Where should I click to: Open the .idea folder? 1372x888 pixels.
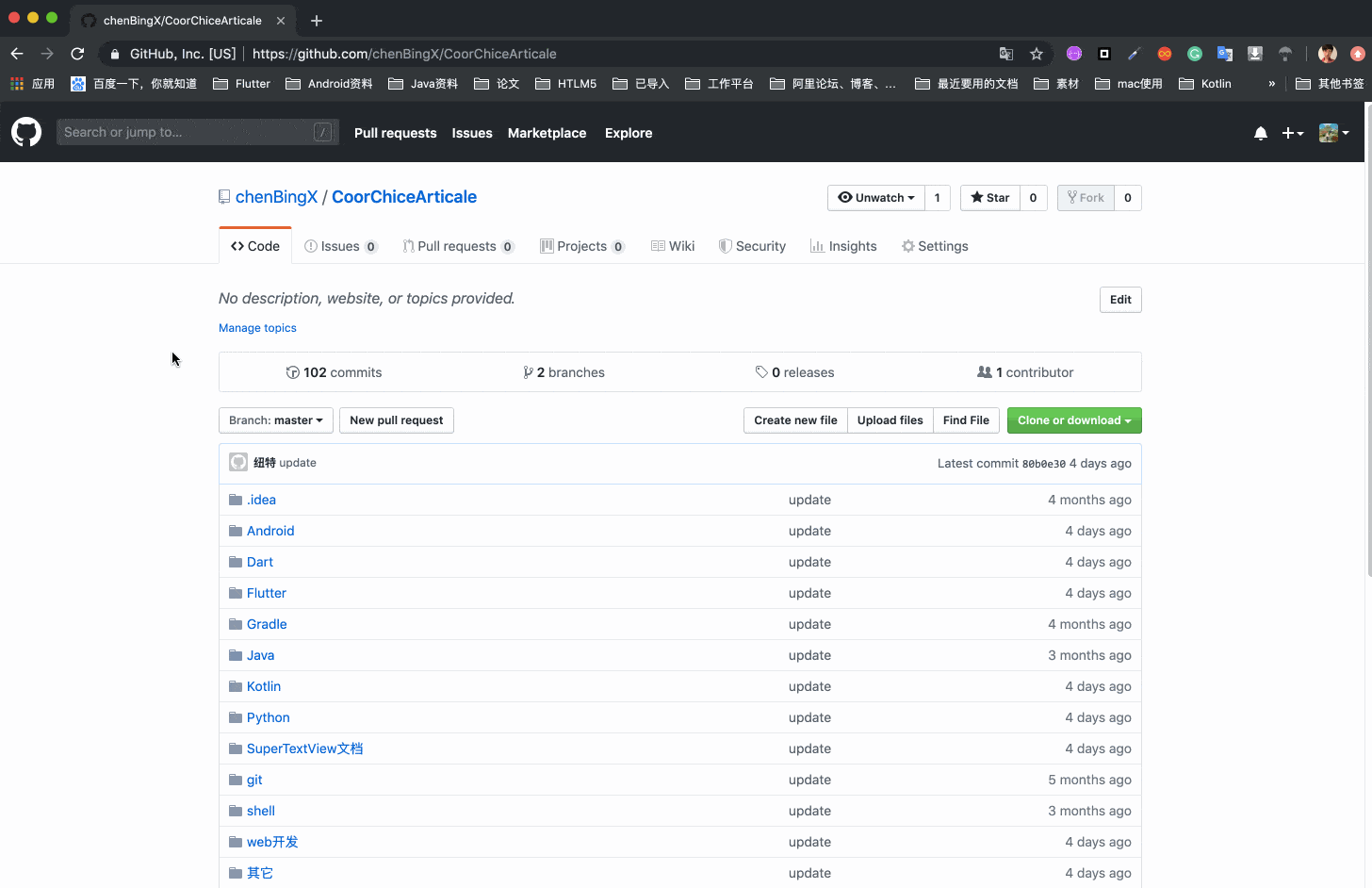261,500
